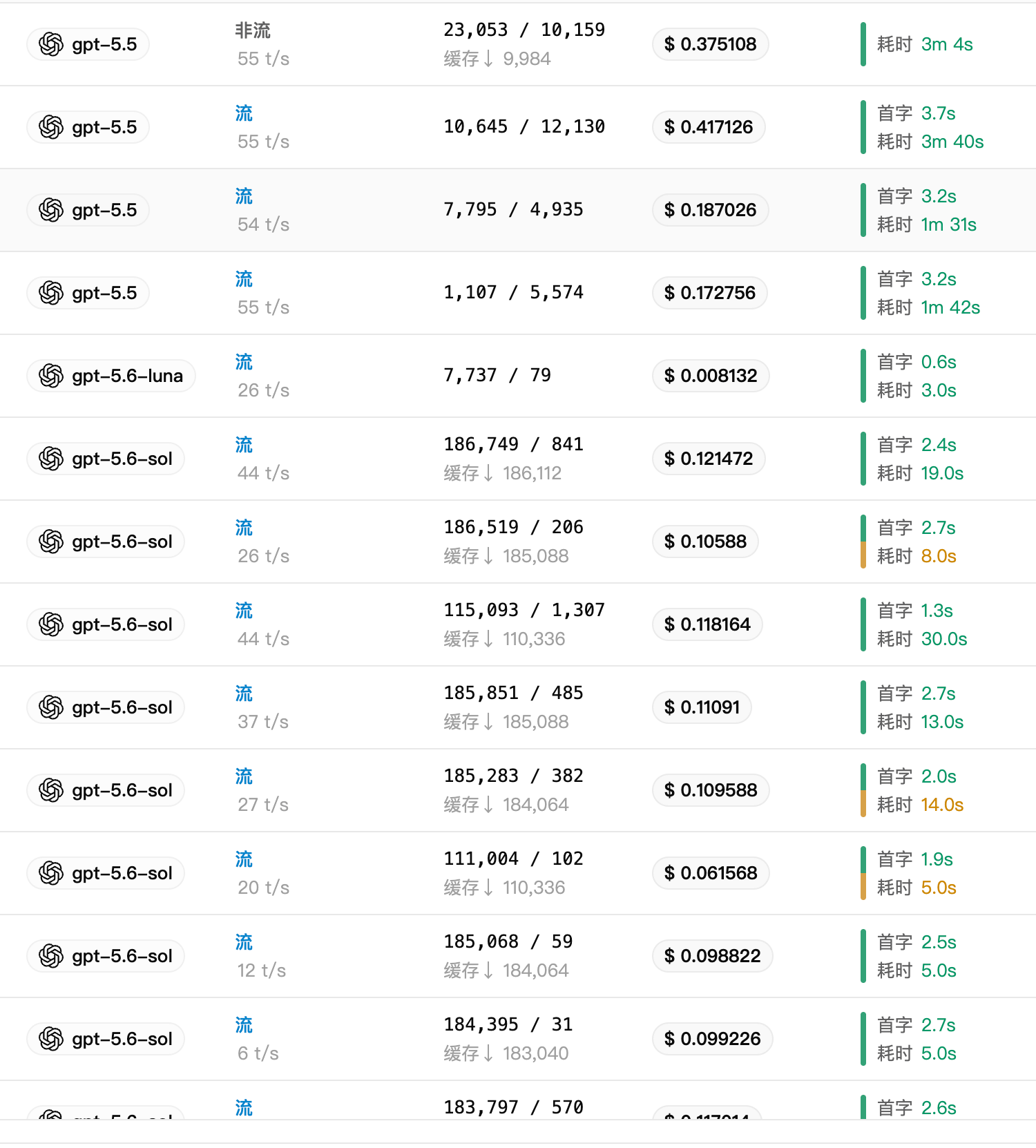Open the gpt-5.6-luna model tag
The height and width of the screenshot is (1148, 1036).
111,376
